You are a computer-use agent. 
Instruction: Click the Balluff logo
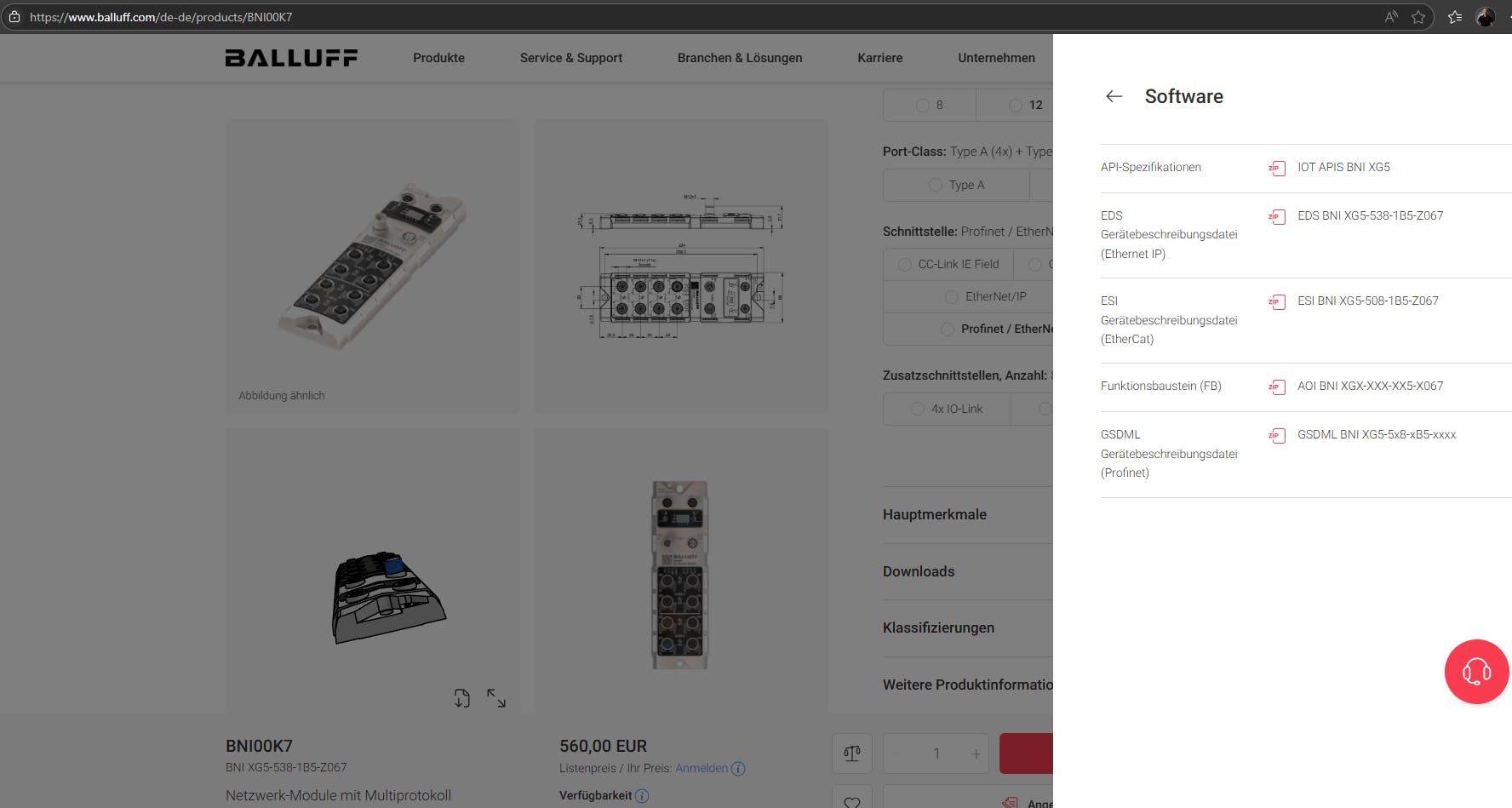point(291,58)
